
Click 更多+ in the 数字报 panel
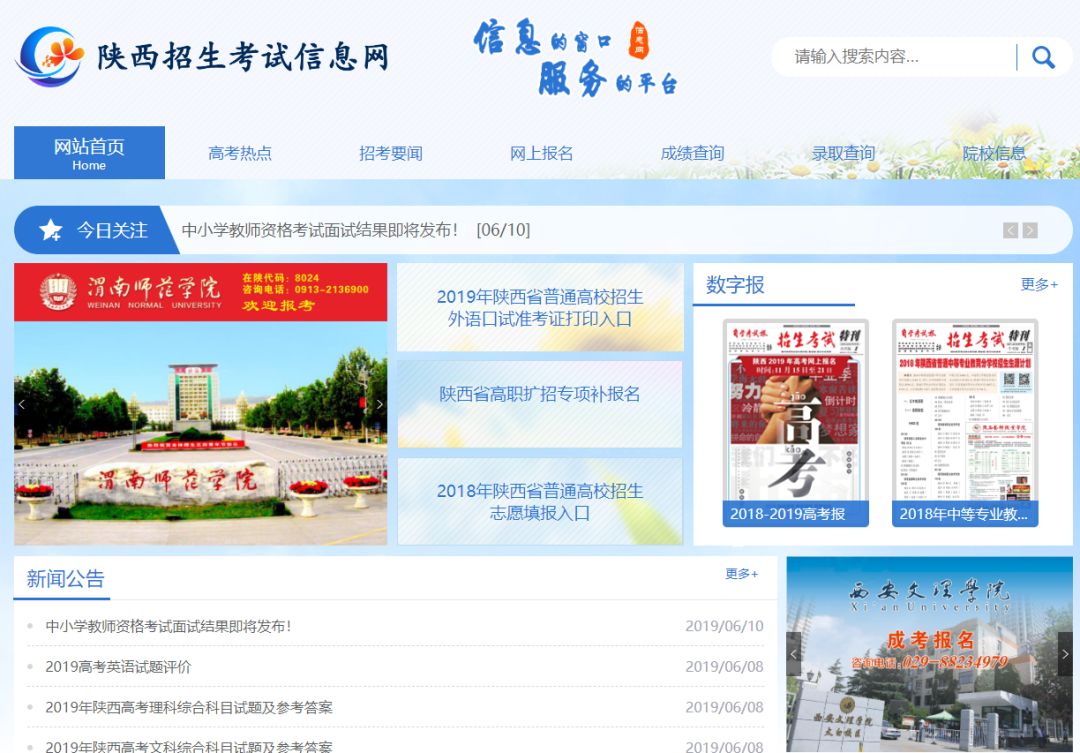pyautogui.click(x=1037, y=285)
